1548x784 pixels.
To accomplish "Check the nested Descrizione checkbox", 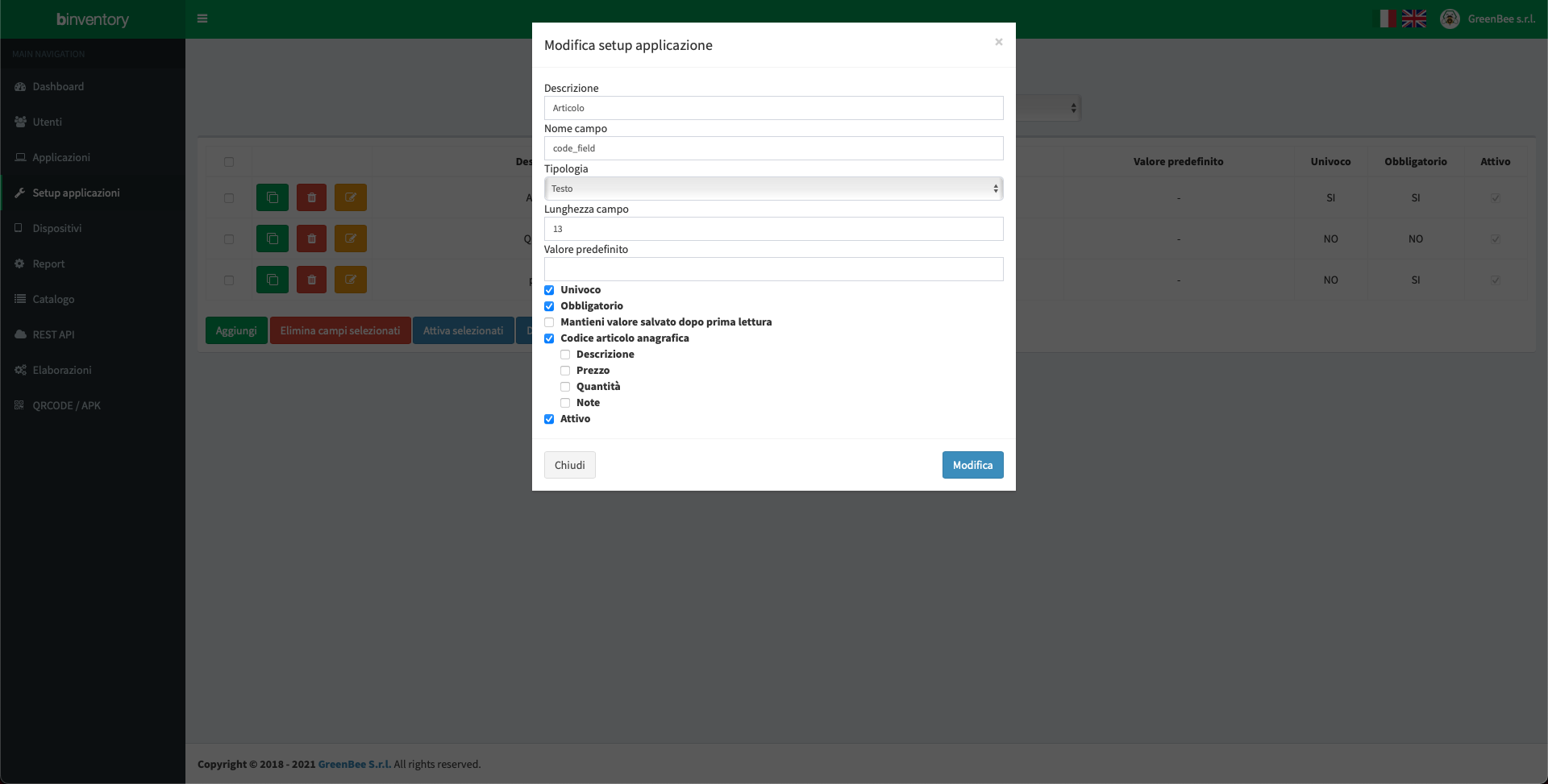I will (x=565, y=355).
